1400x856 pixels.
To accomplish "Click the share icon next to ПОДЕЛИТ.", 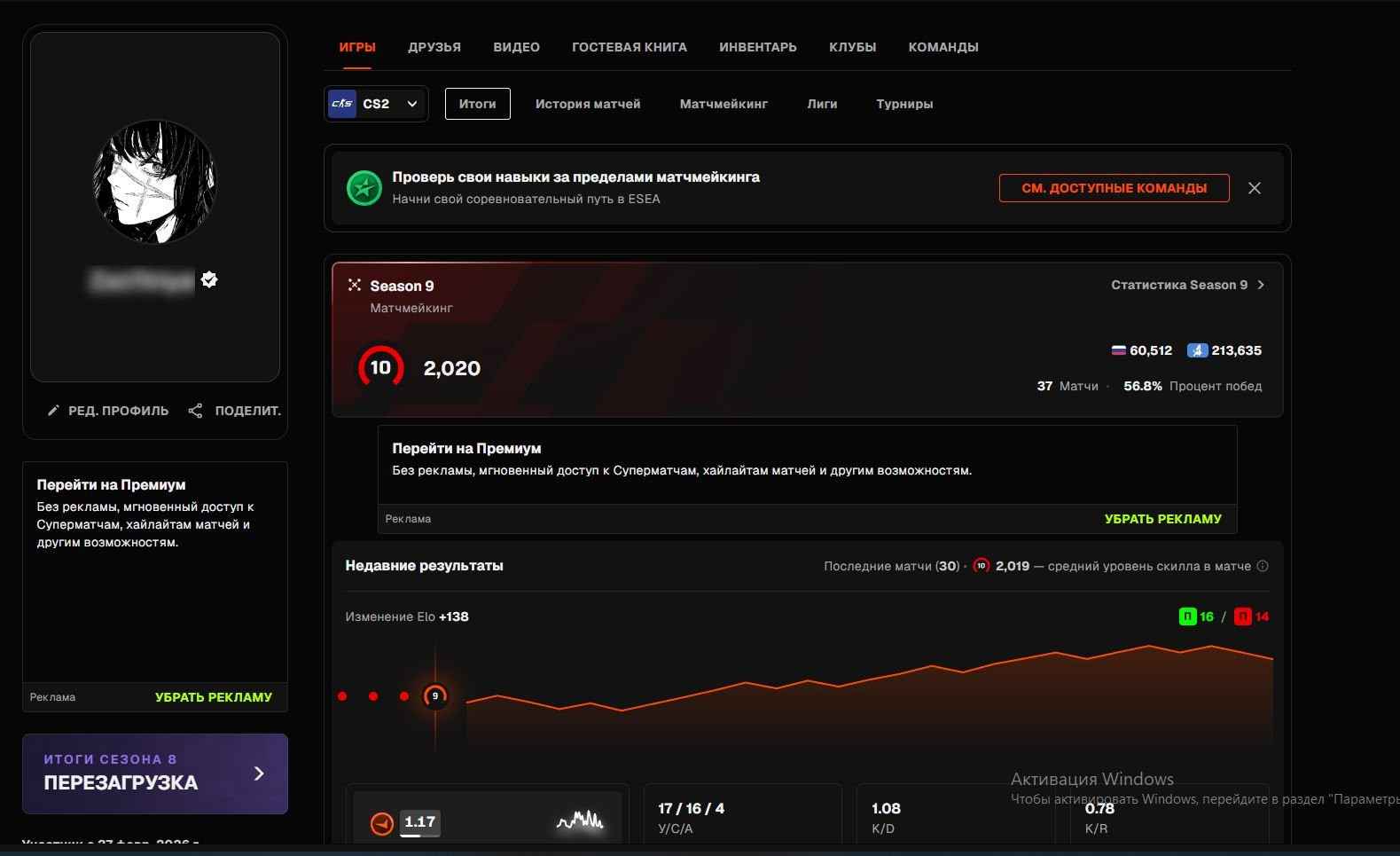I will tap(195, 411).
